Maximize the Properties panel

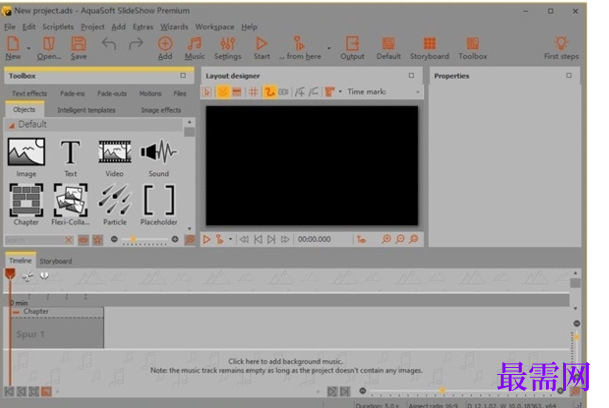click(569, 75)
